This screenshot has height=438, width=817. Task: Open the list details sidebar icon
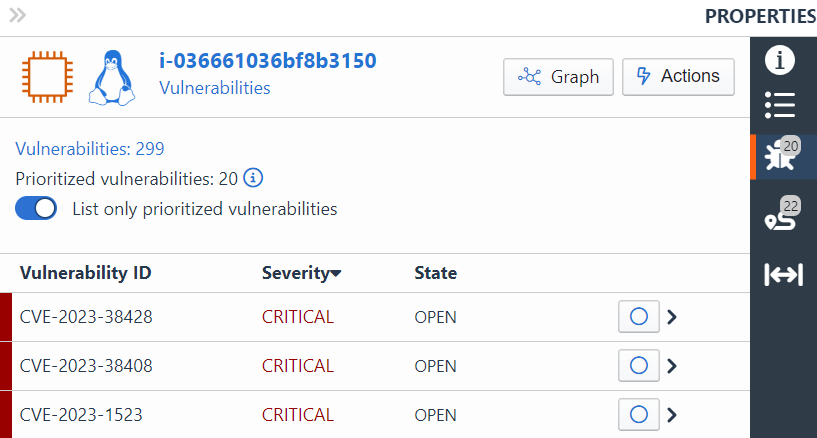[780, 104]
